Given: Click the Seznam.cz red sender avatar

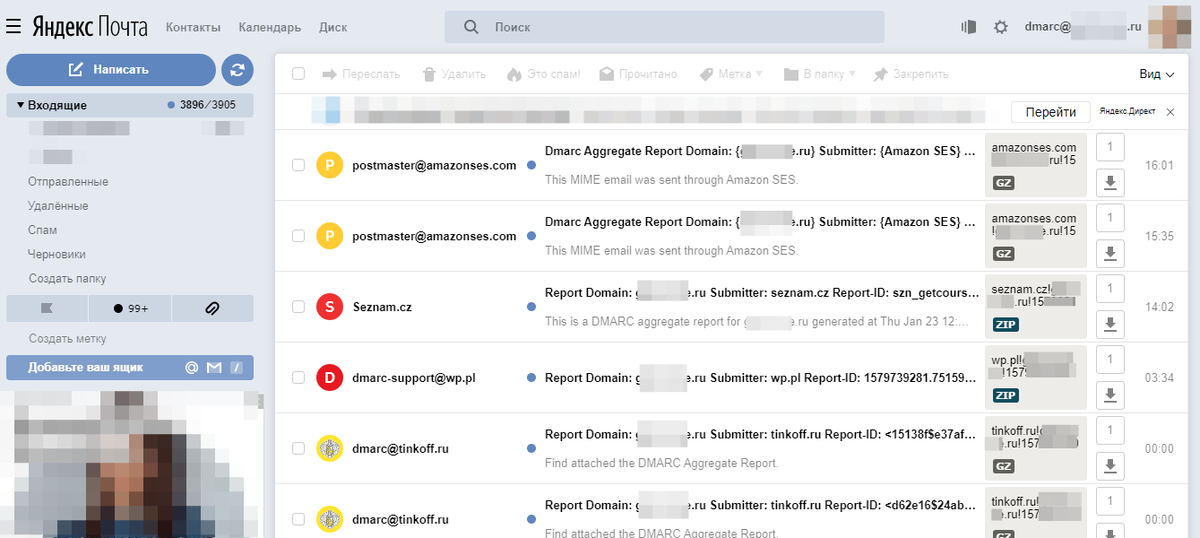Looking at the screenshot, I should tap(329, 307).
